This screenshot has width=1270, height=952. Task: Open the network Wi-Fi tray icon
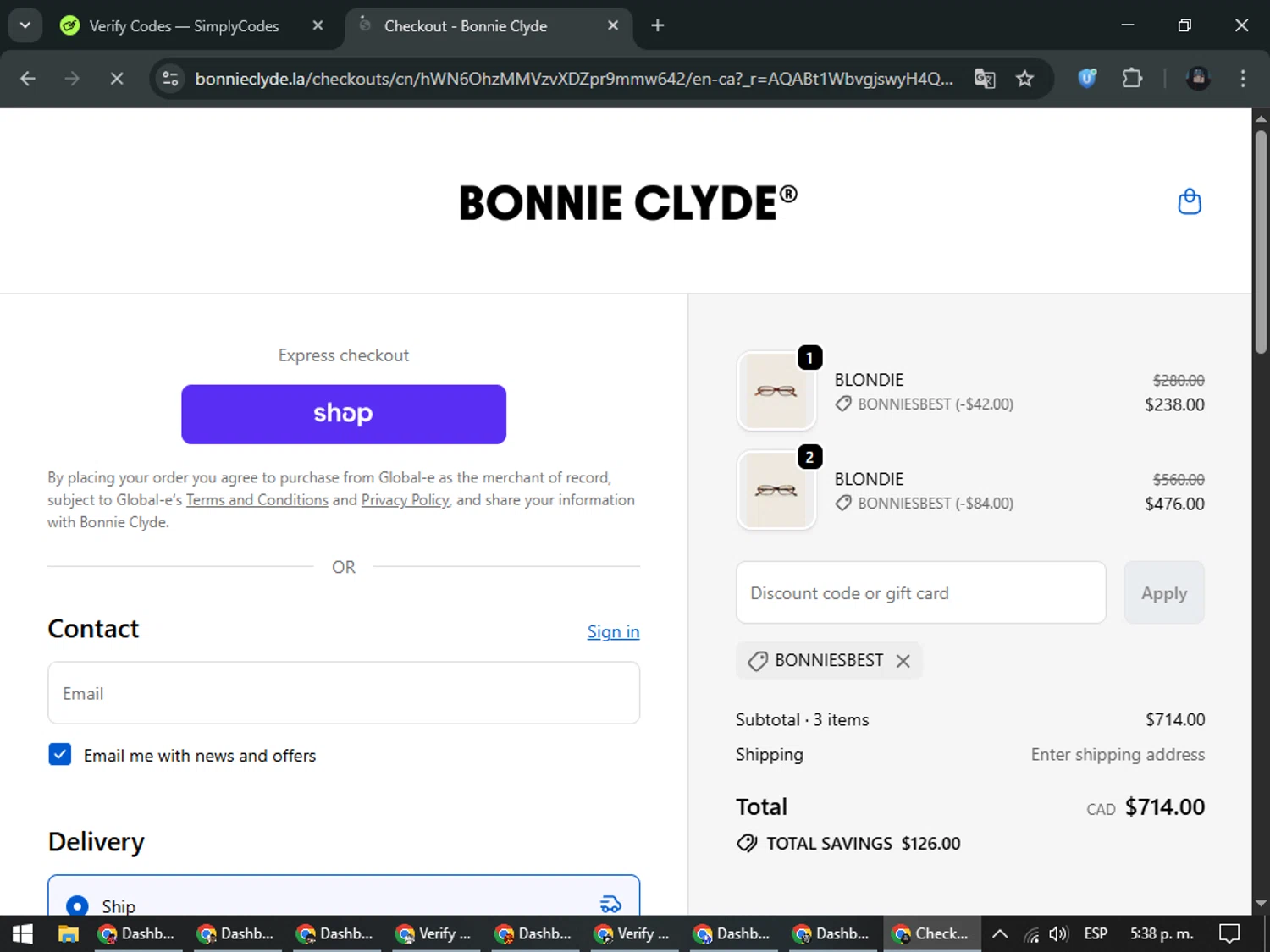tap(1030, 934)
